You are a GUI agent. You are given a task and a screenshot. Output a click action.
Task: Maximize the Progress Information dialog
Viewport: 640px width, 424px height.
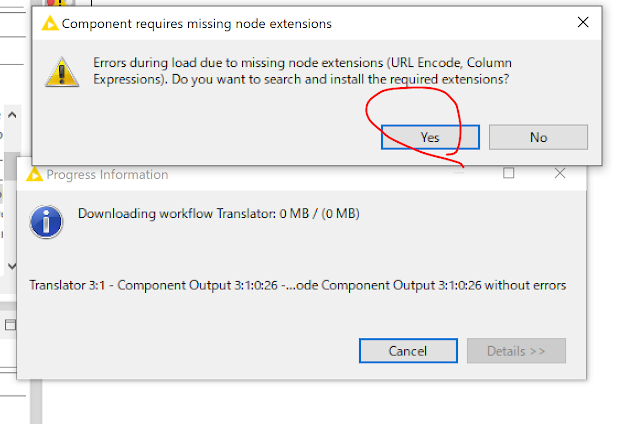tap(509, 174)
